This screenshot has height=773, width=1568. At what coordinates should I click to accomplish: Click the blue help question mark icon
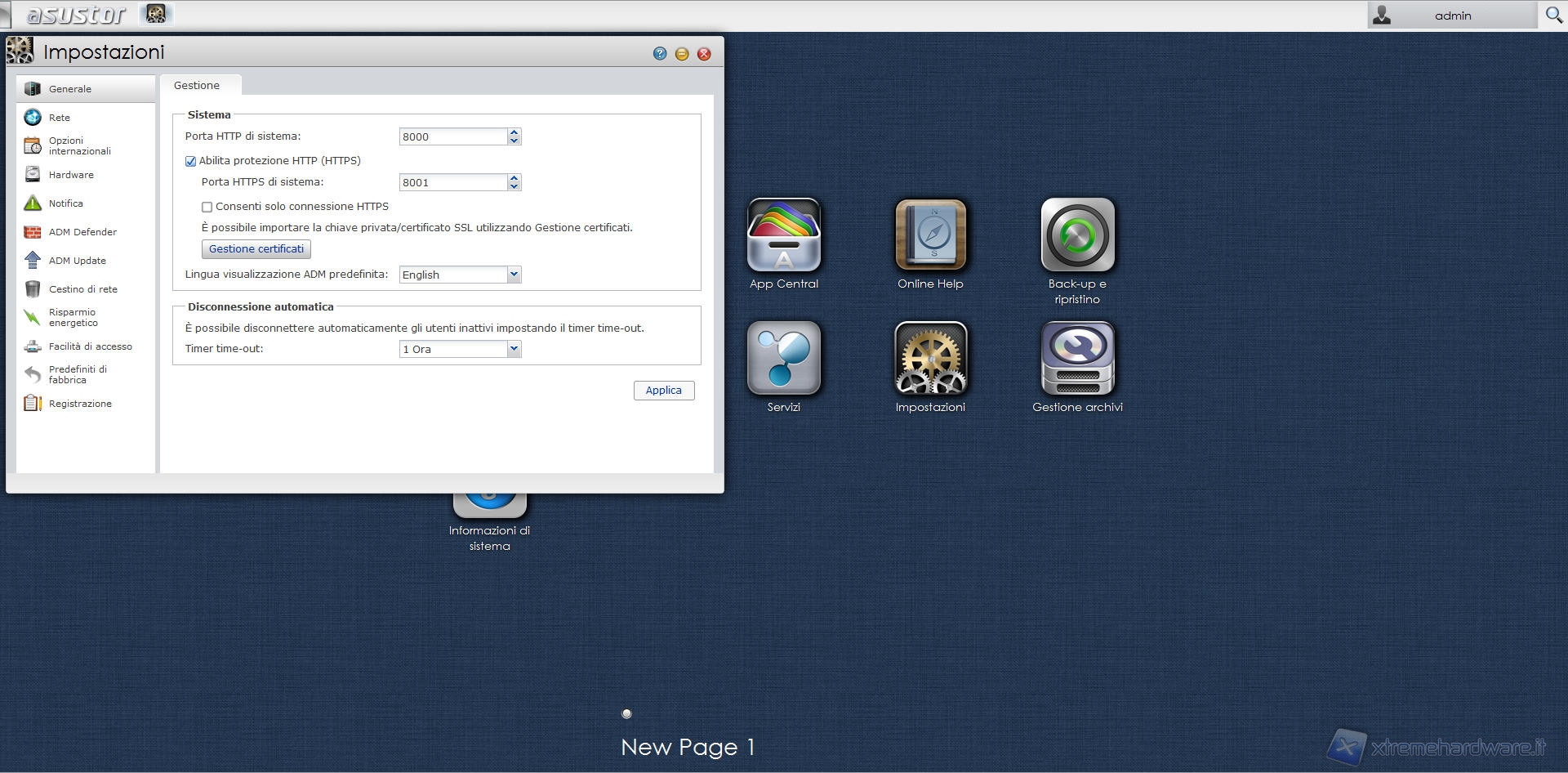[660, 54]
